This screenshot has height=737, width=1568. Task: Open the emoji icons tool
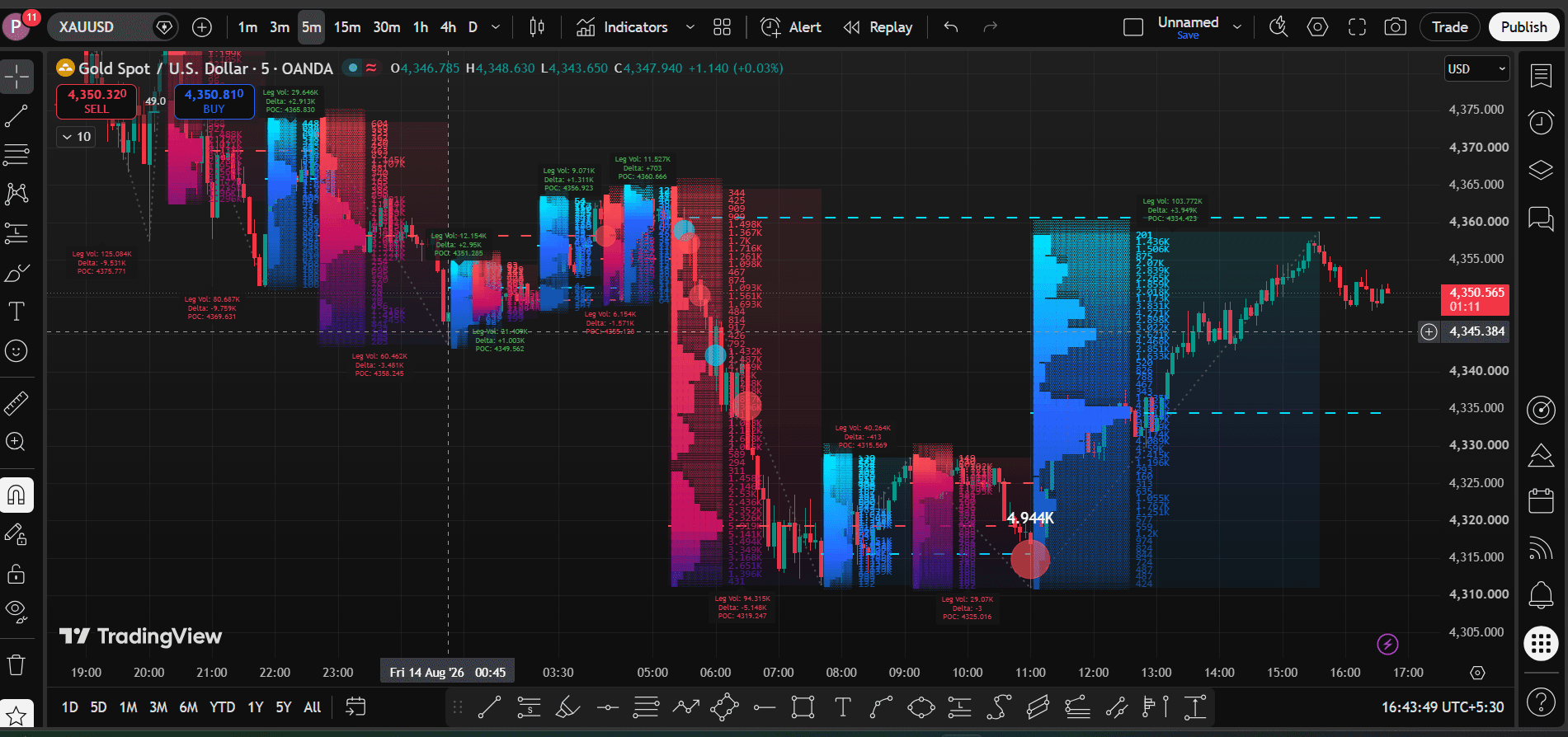(16, 351)
